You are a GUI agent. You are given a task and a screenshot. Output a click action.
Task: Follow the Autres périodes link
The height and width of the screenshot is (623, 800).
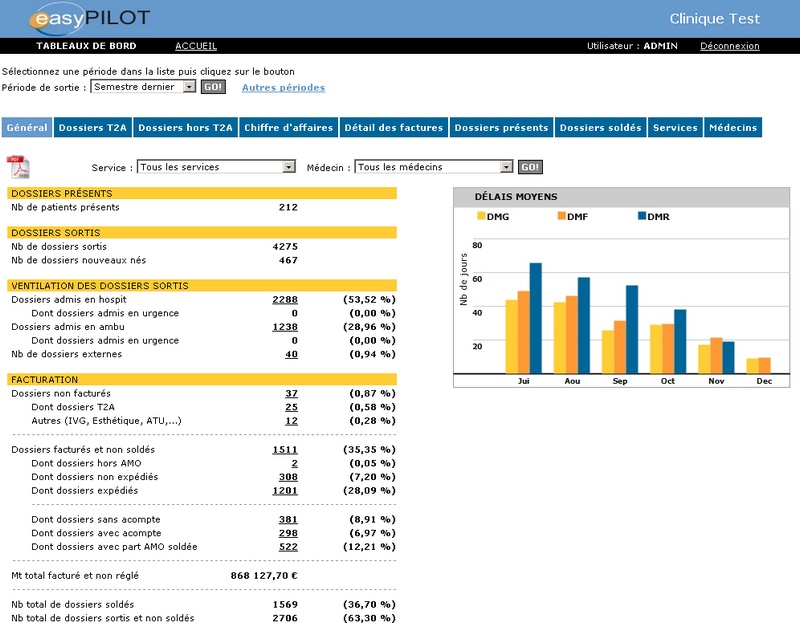(x=283, y=88)
